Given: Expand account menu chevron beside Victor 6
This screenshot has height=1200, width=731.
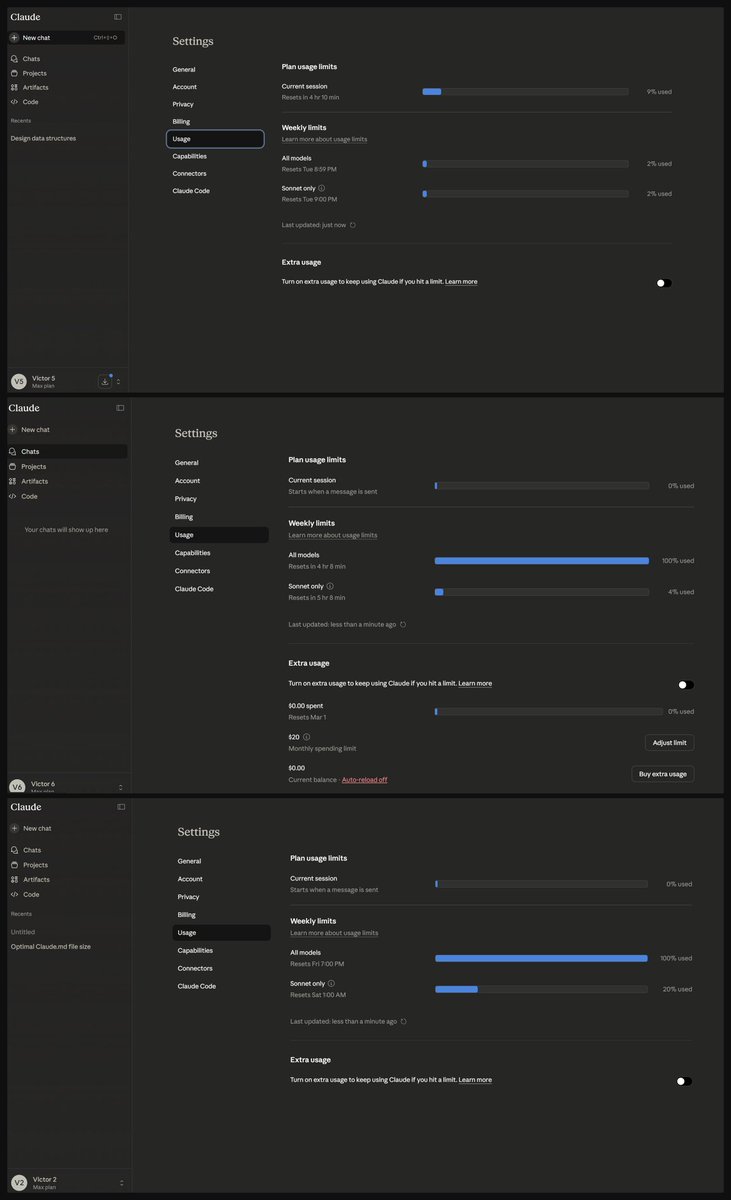Looking at the screenshot, I should (x=121, y=788).
